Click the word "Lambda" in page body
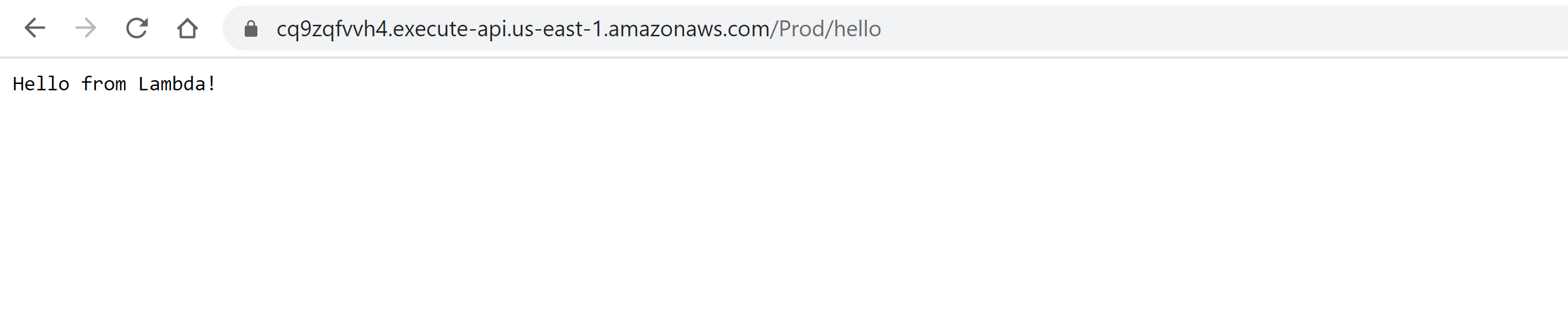This screenshot has width=1568, height=313. (172, 84)
